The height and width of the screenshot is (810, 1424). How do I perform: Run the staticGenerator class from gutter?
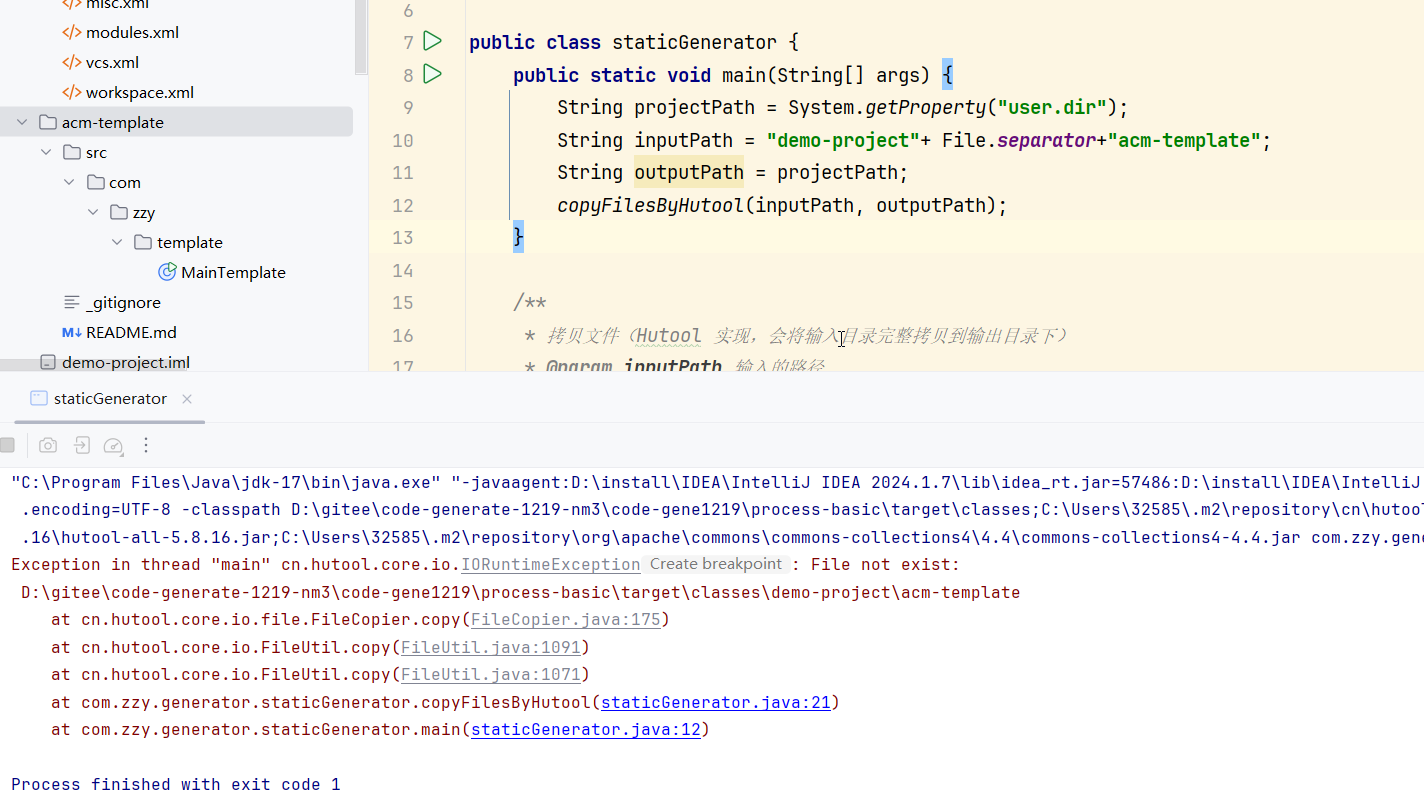coord(432,41)
